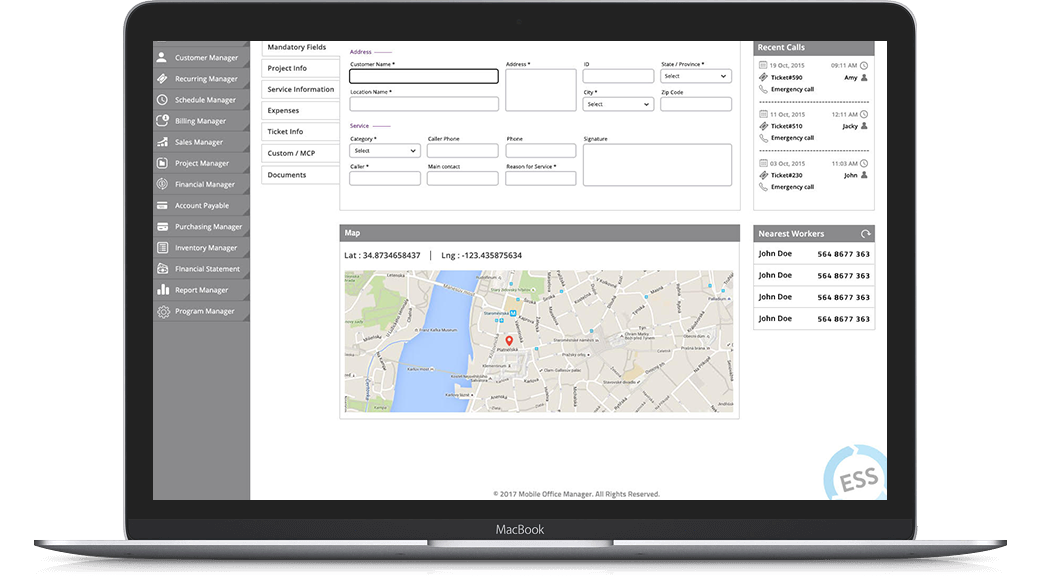Open the Schedule Manager clock icon
This screenshot has height=576, width=1042.
point(163,100)
